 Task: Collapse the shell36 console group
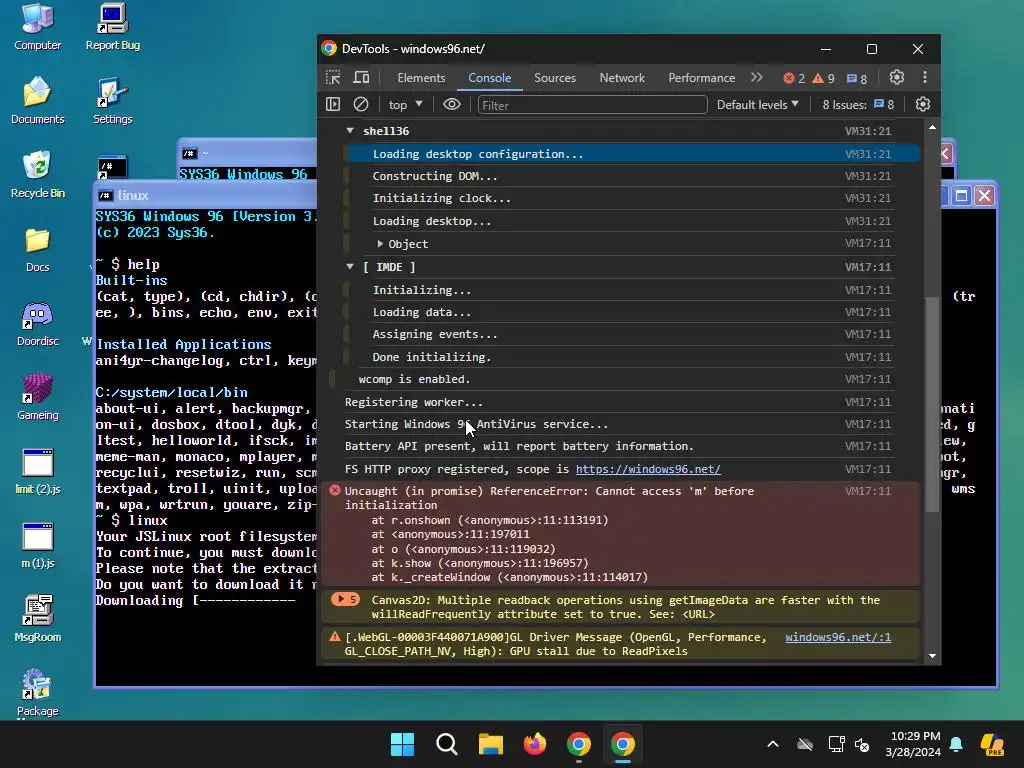[350, 131]
